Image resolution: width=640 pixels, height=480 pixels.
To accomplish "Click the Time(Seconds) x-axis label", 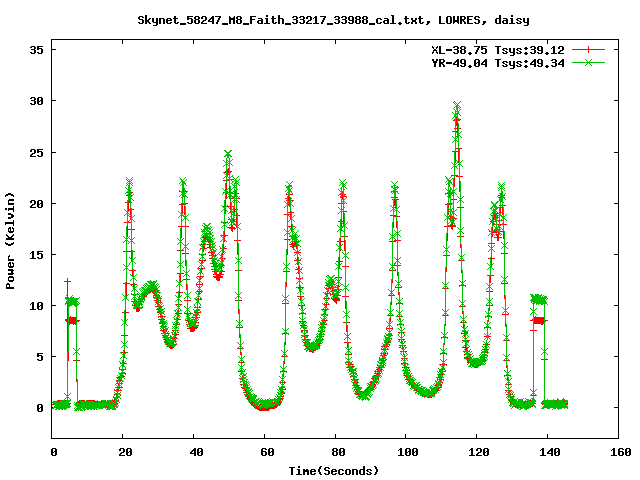I will pos(334,471).
